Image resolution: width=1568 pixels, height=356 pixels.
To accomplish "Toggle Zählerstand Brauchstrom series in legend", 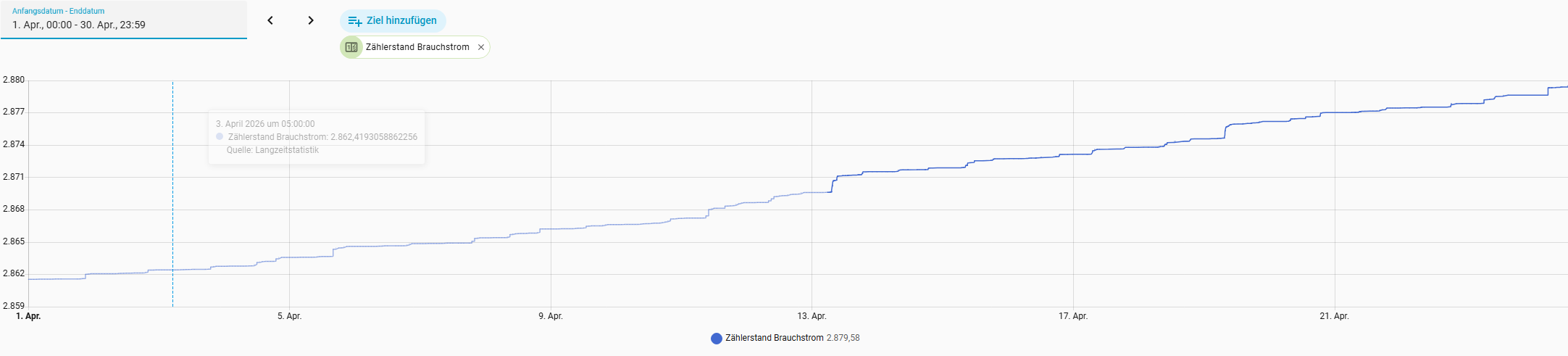I will [774, 338].
